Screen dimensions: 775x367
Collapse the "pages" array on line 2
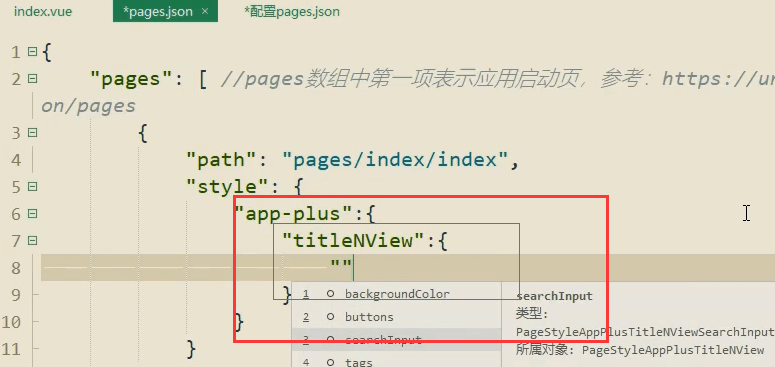click(x=32, y=79)
